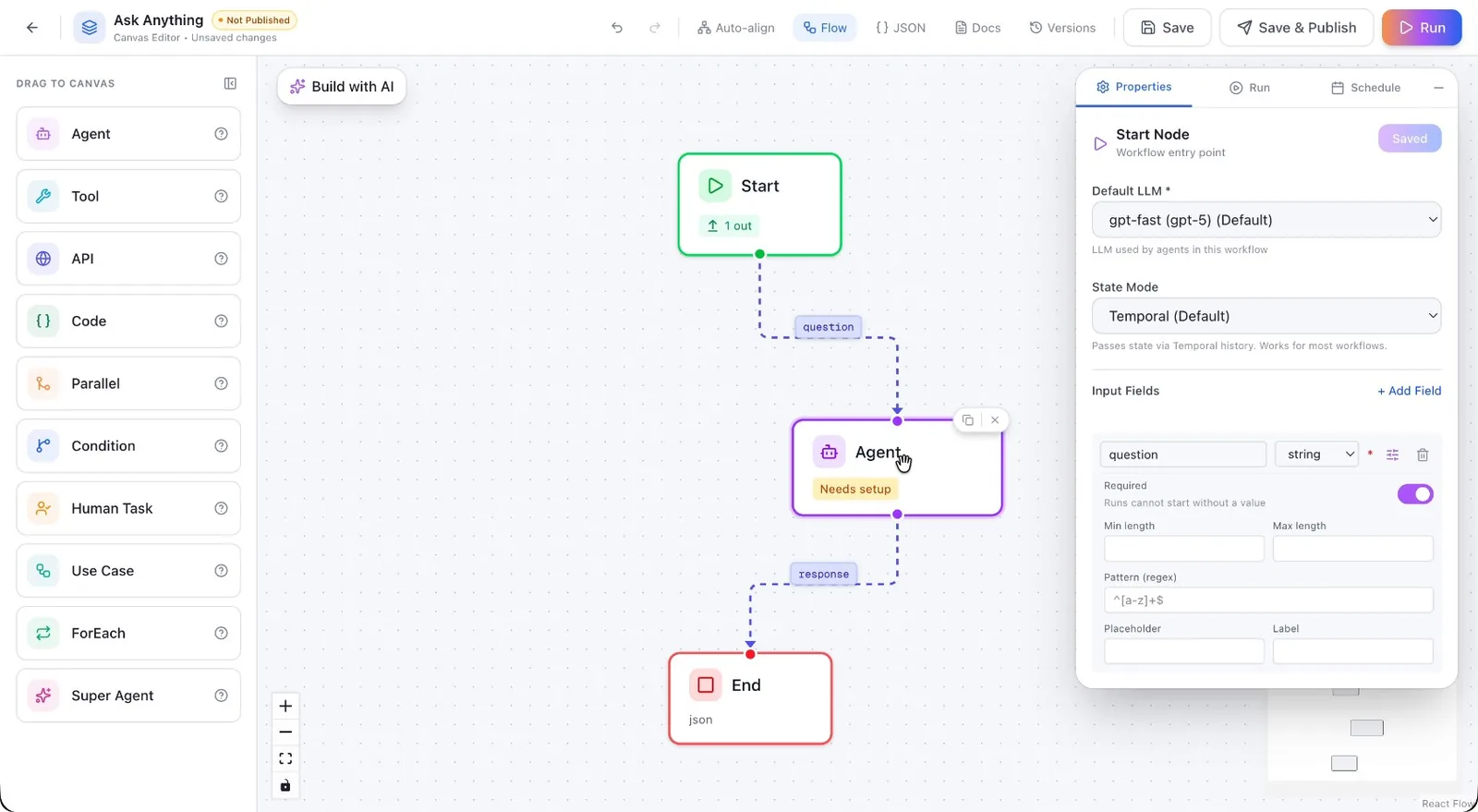
Task: Collapse the Drag to Canvas sidebar
Action: point(230,83)
